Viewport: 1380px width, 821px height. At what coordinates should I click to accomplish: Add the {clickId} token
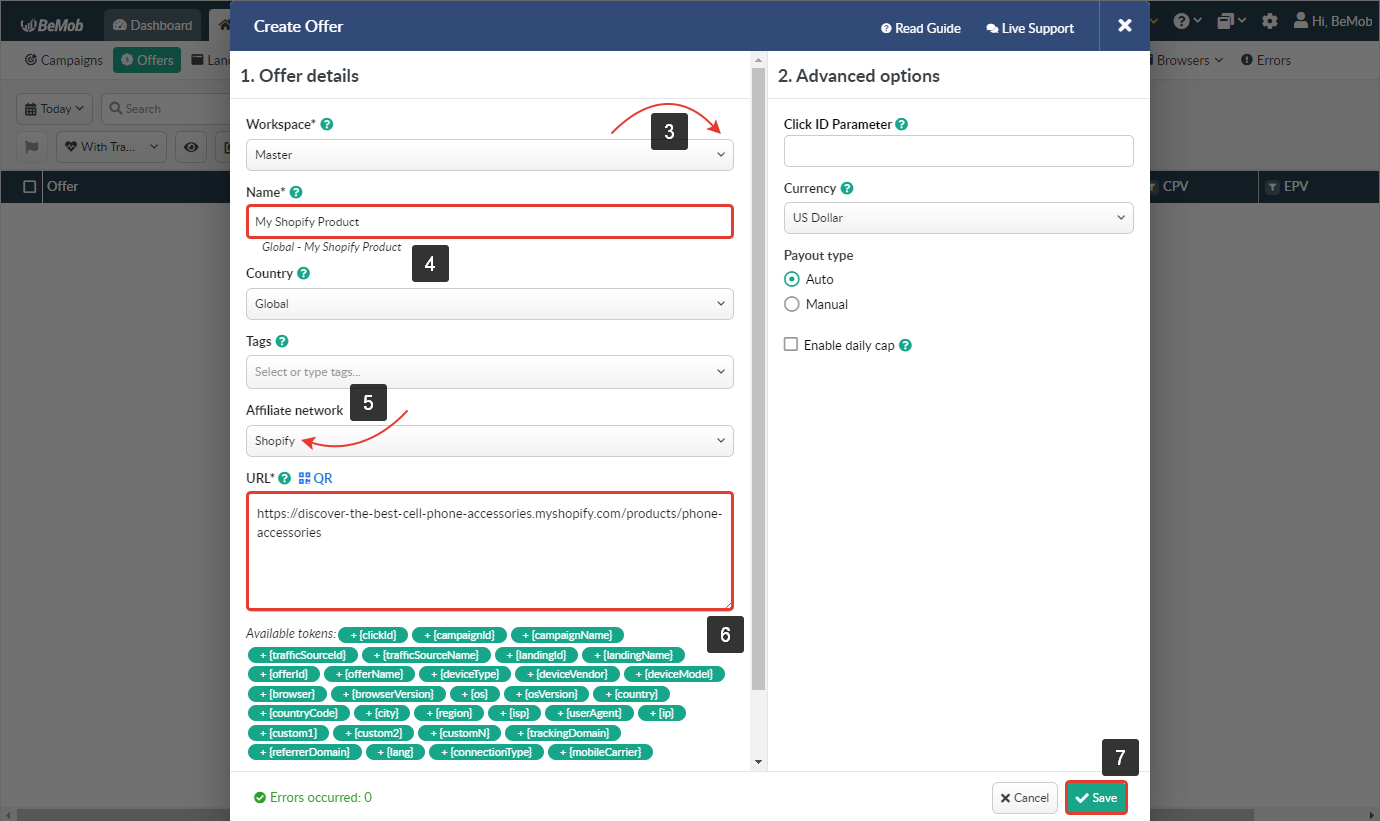(373, 635)
